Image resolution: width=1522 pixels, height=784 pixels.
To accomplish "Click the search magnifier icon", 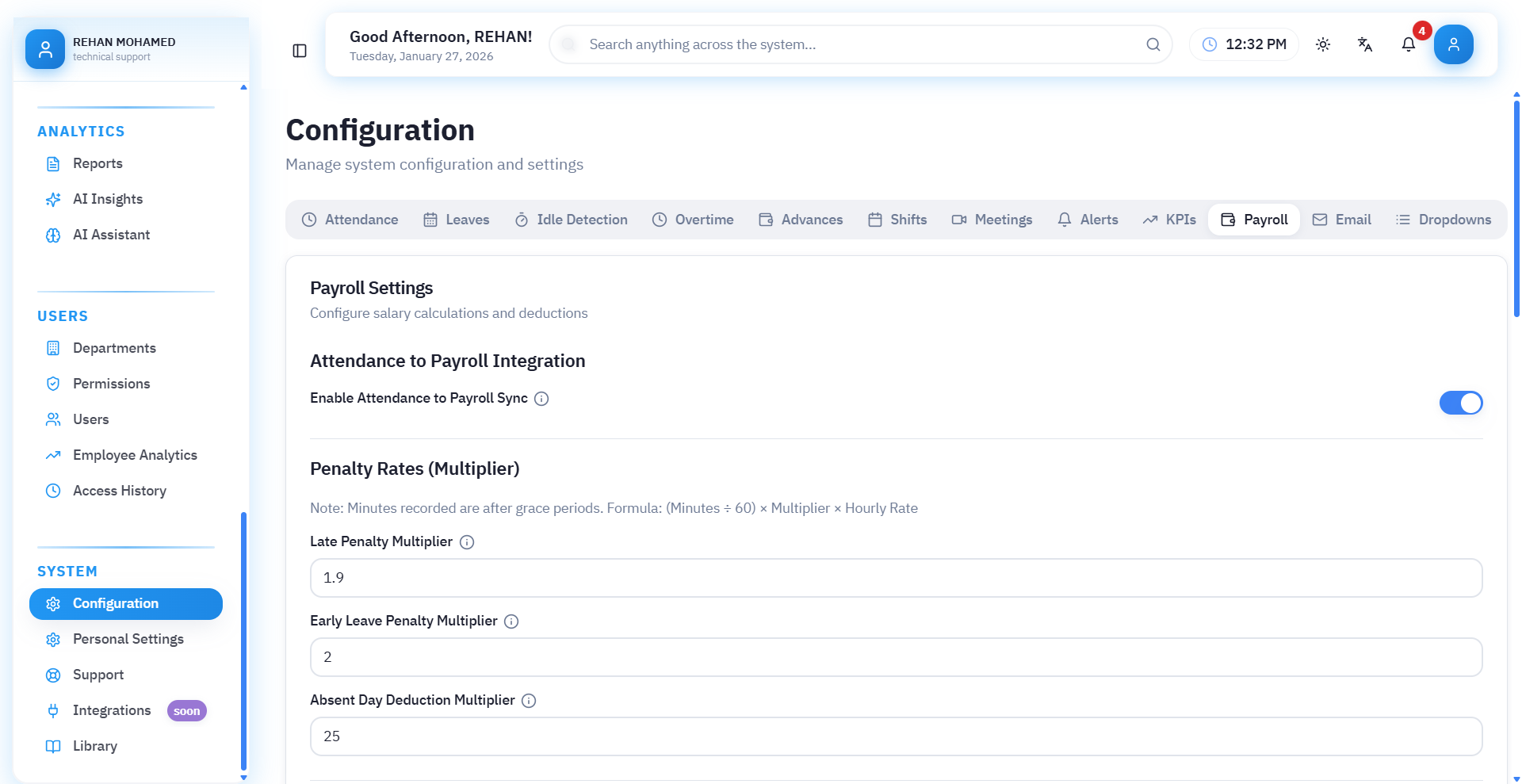I will coord(1153,44).
